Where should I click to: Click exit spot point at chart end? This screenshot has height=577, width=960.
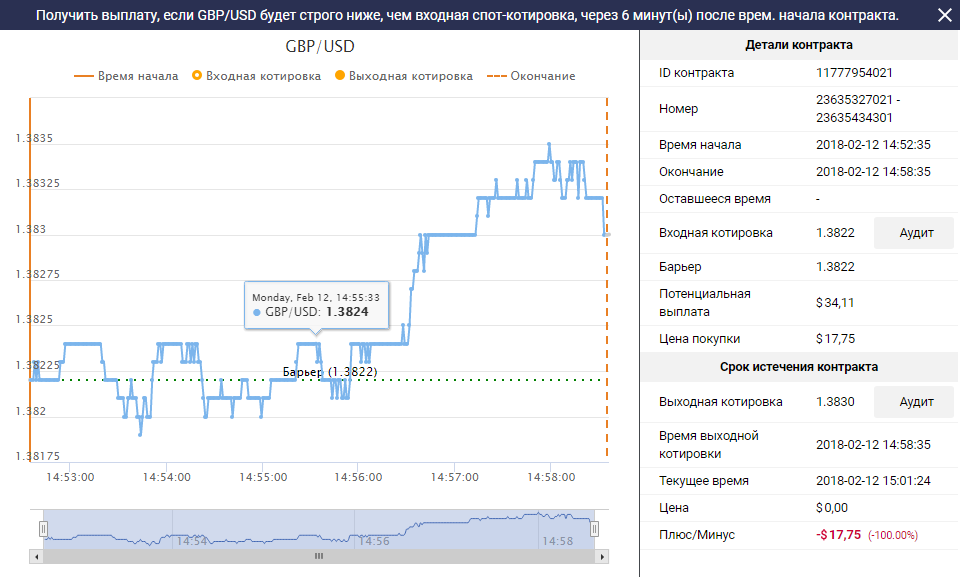[606, 235]
